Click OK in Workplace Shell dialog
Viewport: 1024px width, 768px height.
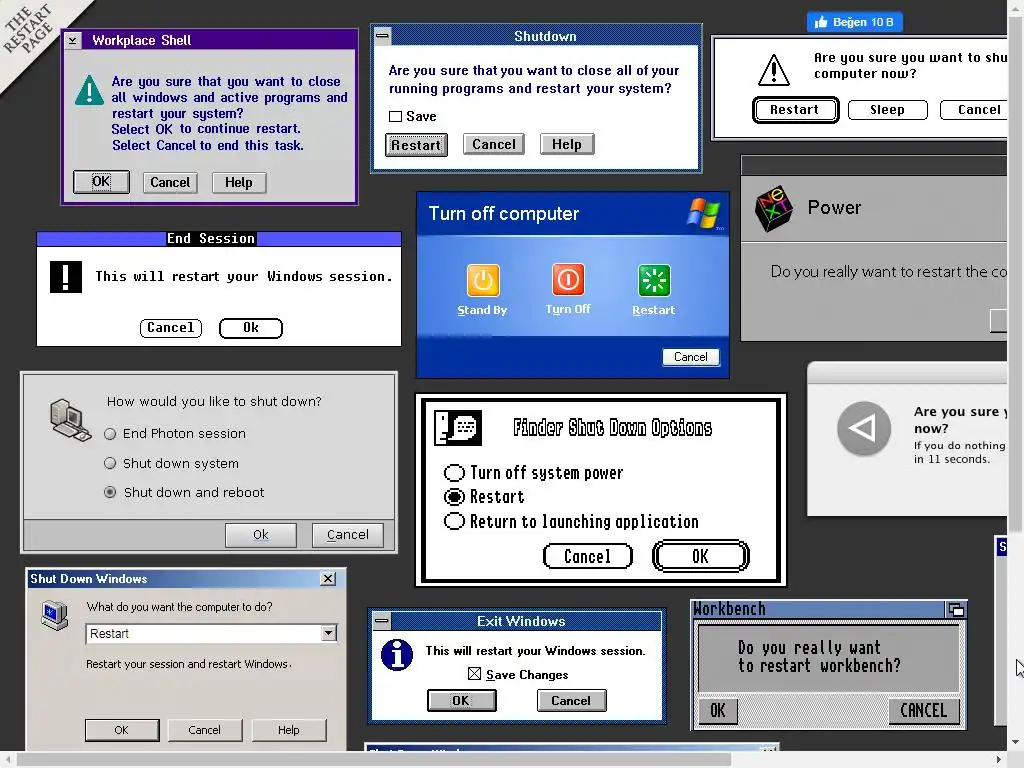pyautogui.click(x=101, y=182)
